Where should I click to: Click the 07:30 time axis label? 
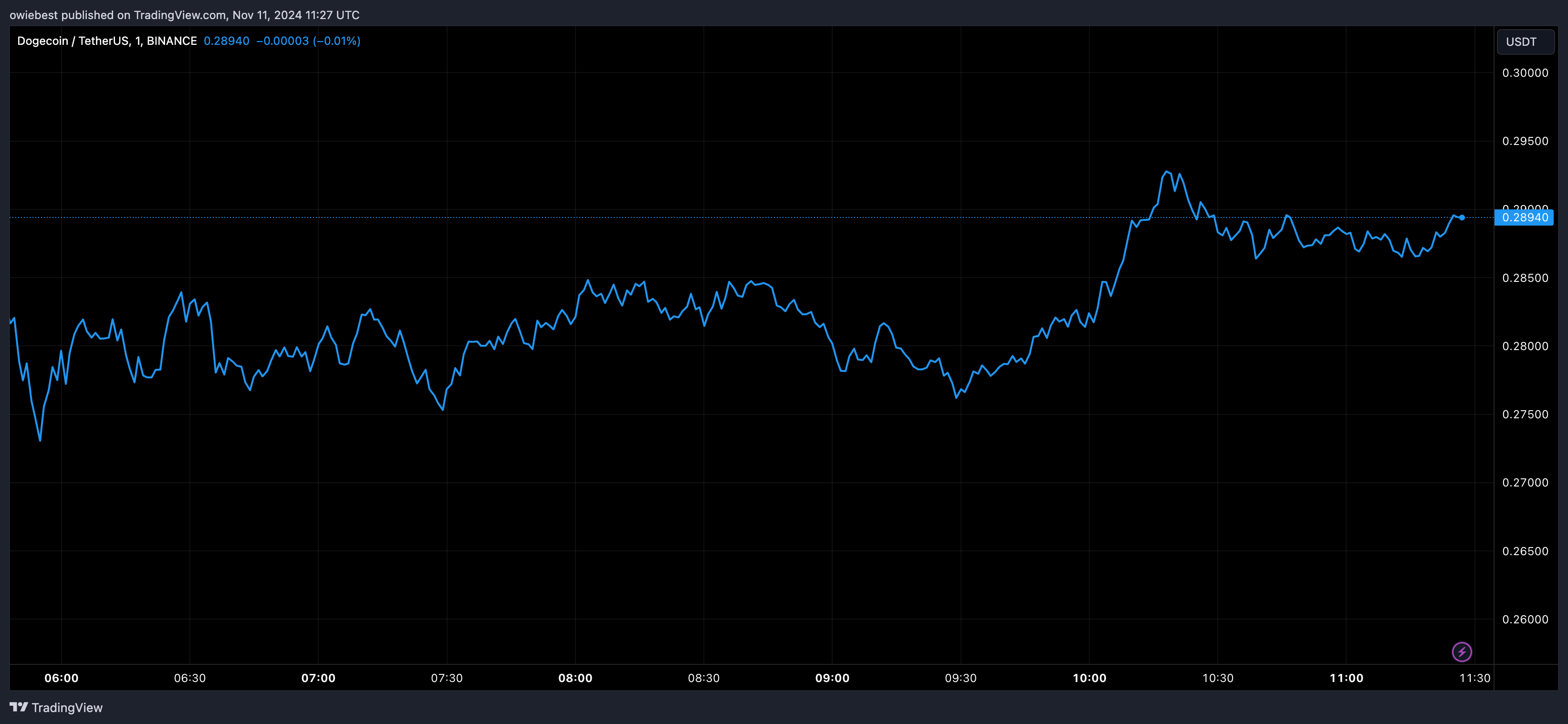pos(447,678)
